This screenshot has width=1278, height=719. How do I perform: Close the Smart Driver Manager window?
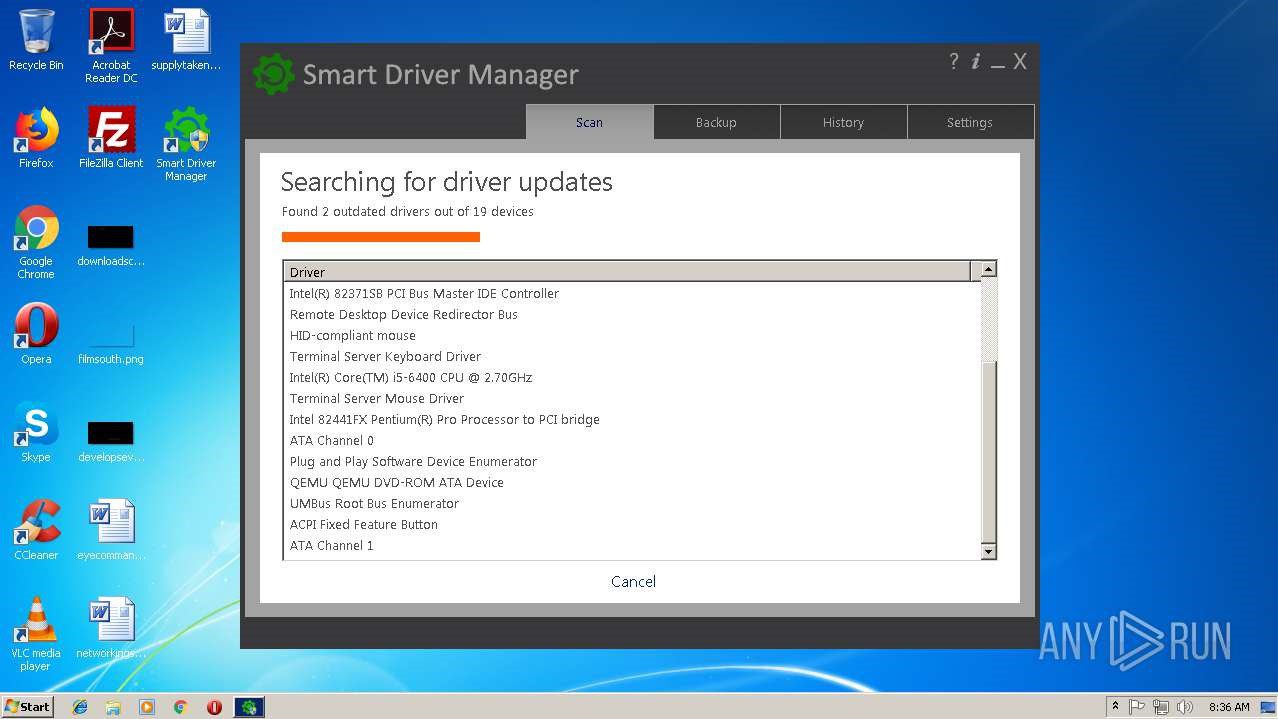click(x=1020, y=61)
